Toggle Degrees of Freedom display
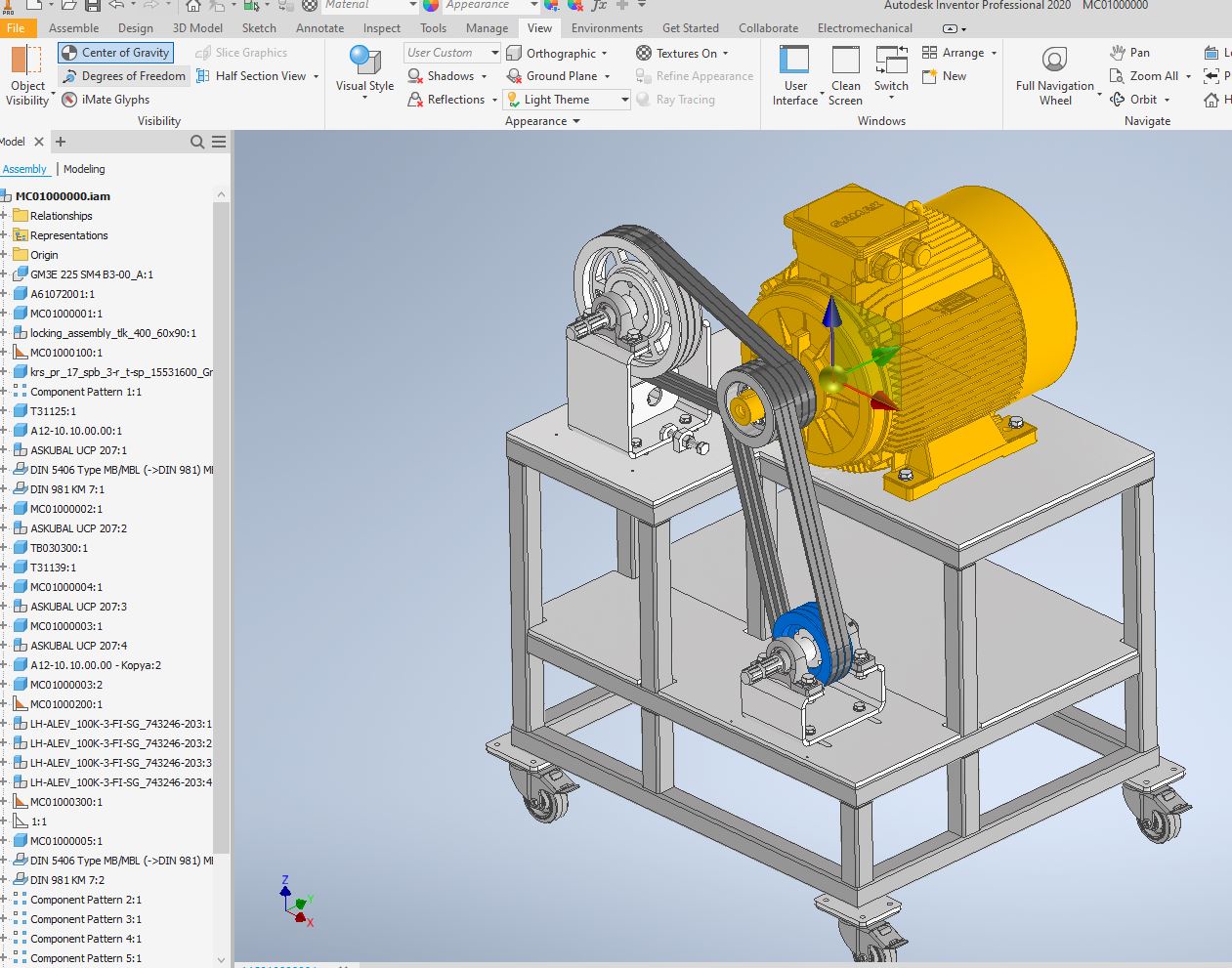The height and width of the screenshot is (968, 1232). tap(123, 76)
